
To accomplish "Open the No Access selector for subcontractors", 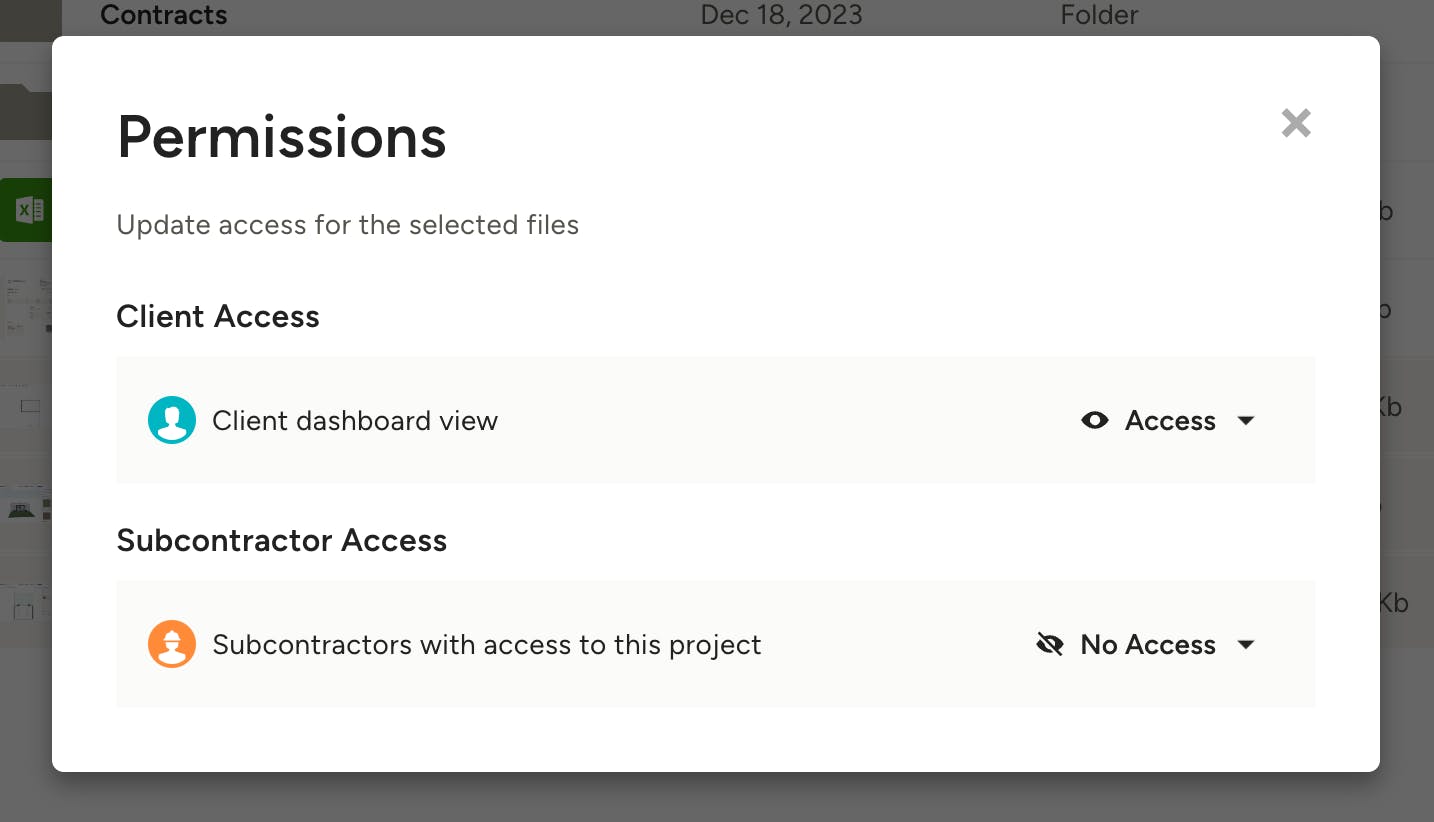I will [1146, 645].
